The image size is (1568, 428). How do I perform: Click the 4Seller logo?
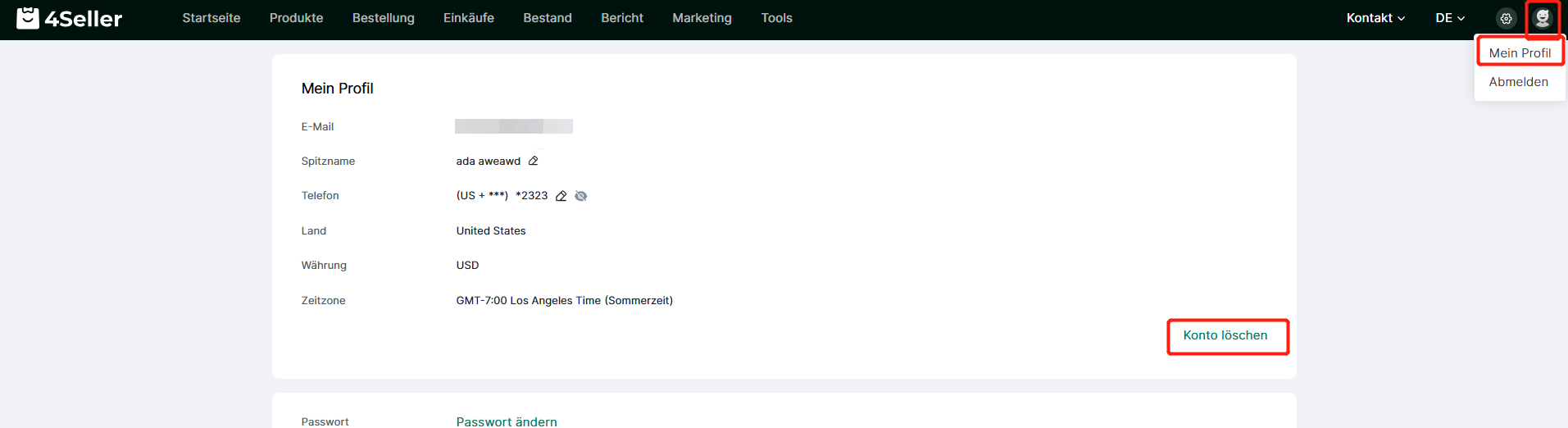[x=70, y=18]
